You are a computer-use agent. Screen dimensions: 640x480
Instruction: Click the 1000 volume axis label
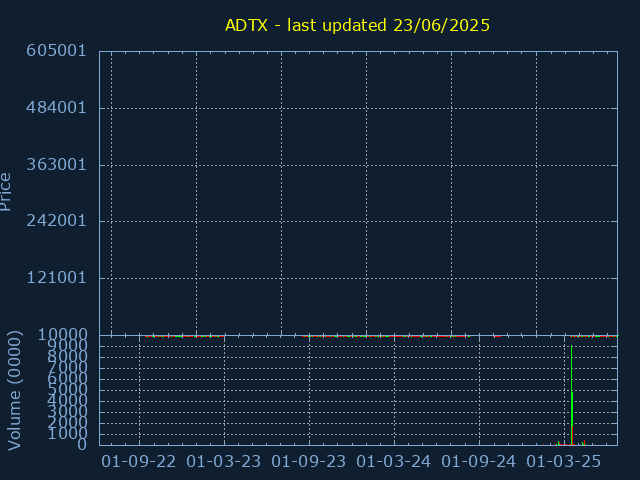(x=67, y=433)
